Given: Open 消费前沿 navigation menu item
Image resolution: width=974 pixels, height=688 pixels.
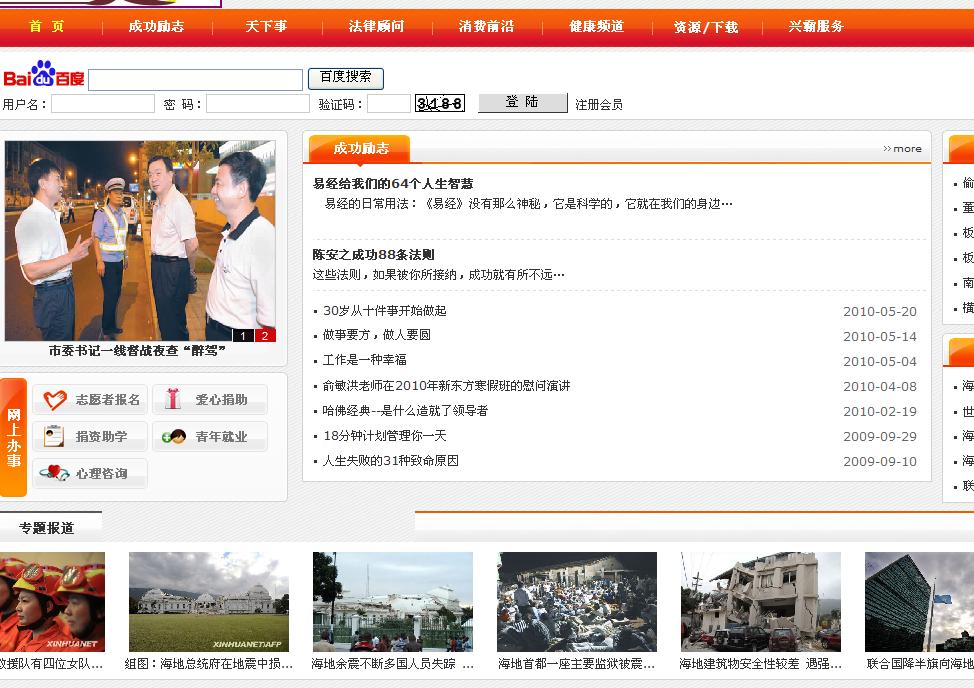Looking at the screenshot, I should click(486, 27).
